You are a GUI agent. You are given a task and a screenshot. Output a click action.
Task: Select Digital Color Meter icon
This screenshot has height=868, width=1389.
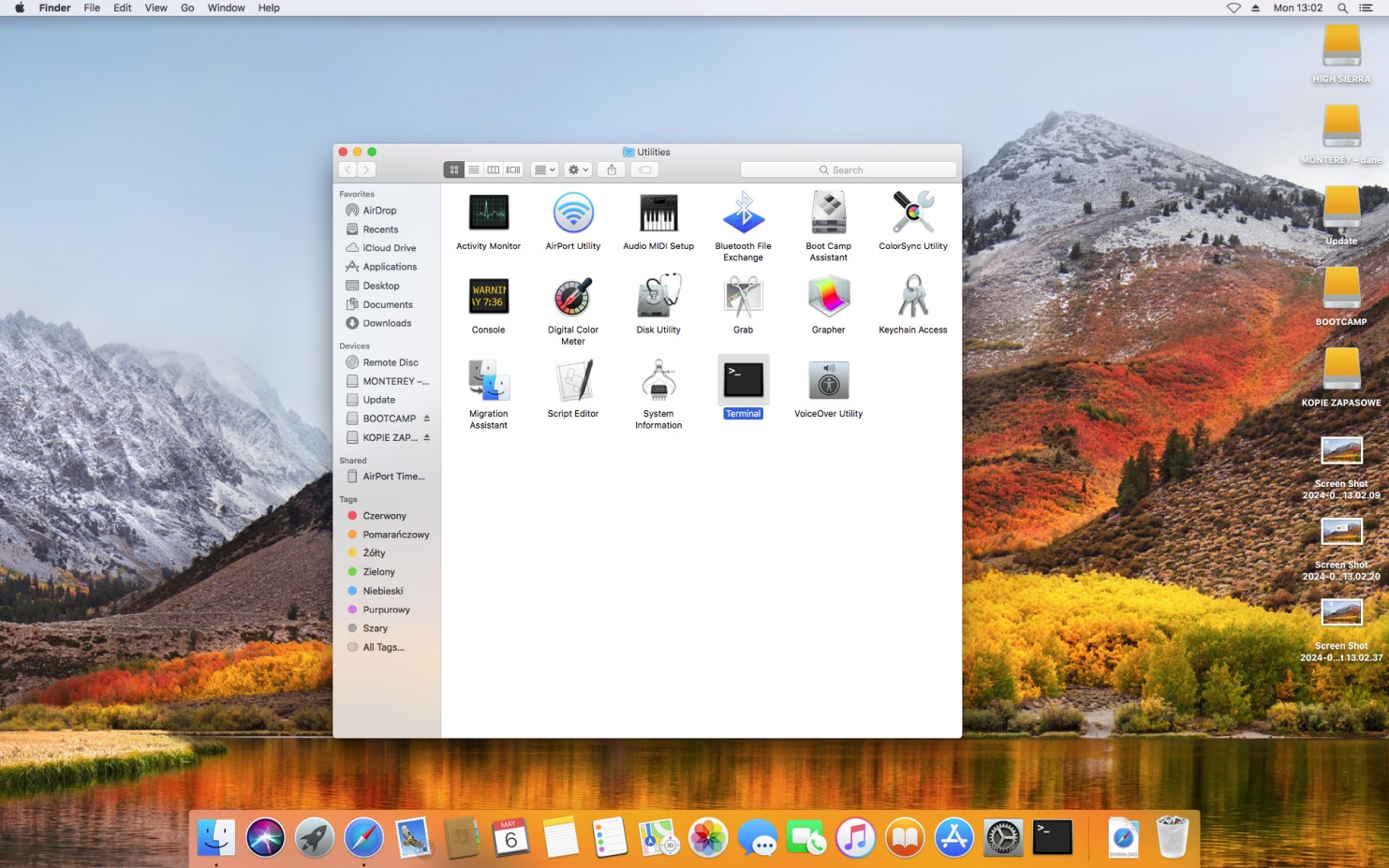[573, 297]
